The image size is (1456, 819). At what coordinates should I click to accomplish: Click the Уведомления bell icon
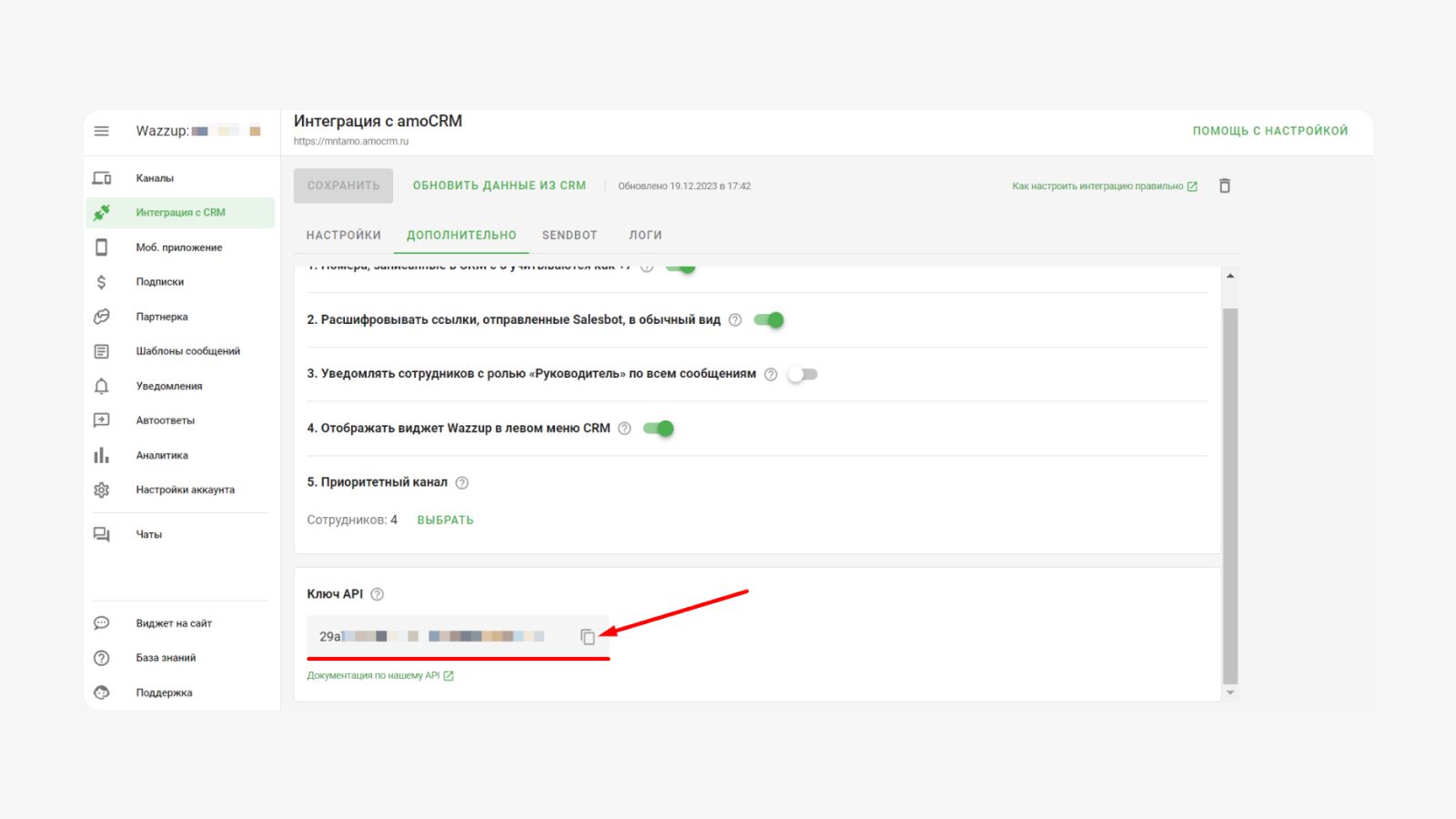tap(101, 386)
